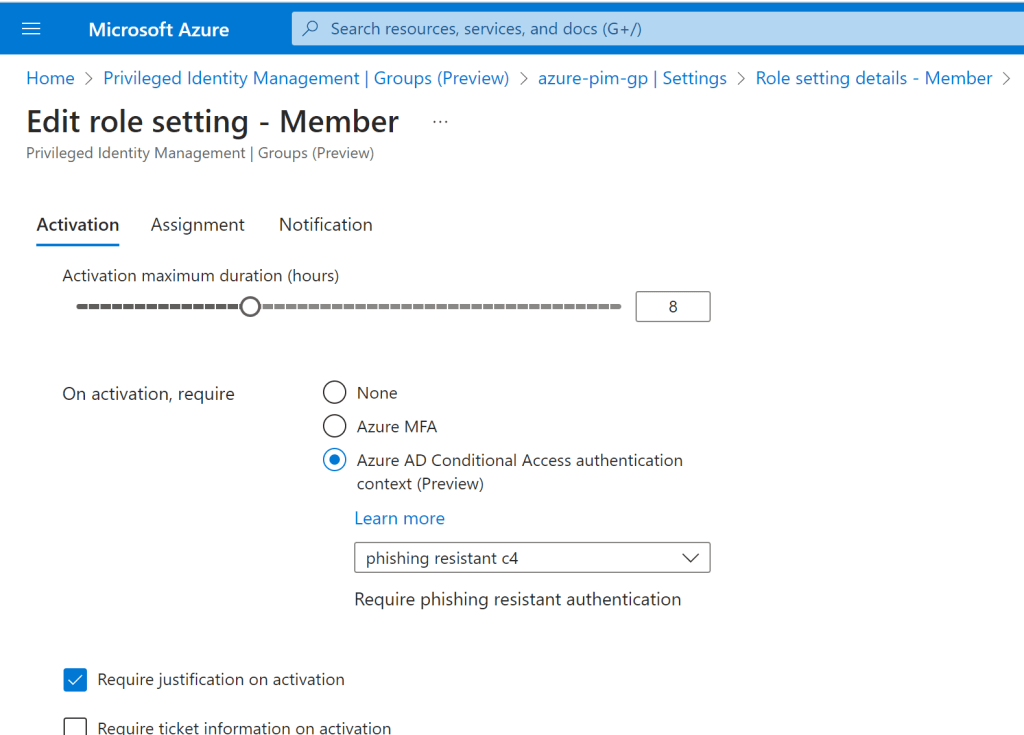Click the duration hours input box

pyautogui.click(x=672, y=307)
